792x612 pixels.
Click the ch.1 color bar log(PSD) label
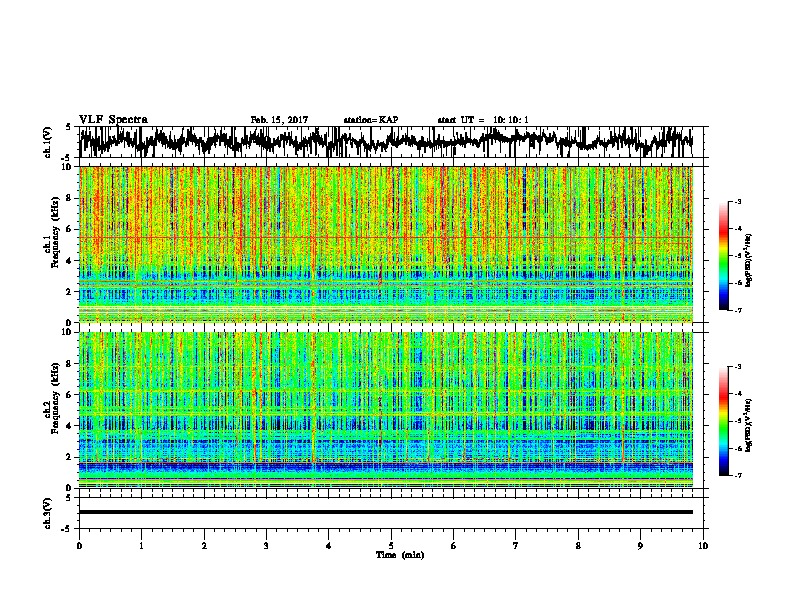pos(748,260)
